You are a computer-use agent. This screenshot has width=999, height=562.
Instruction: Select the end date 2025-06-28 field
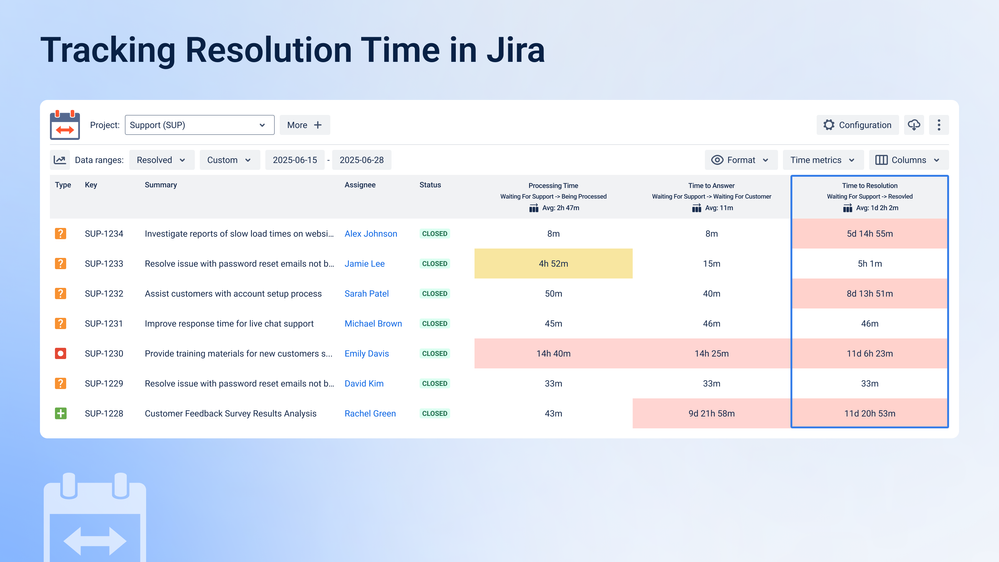pos(361,160)
